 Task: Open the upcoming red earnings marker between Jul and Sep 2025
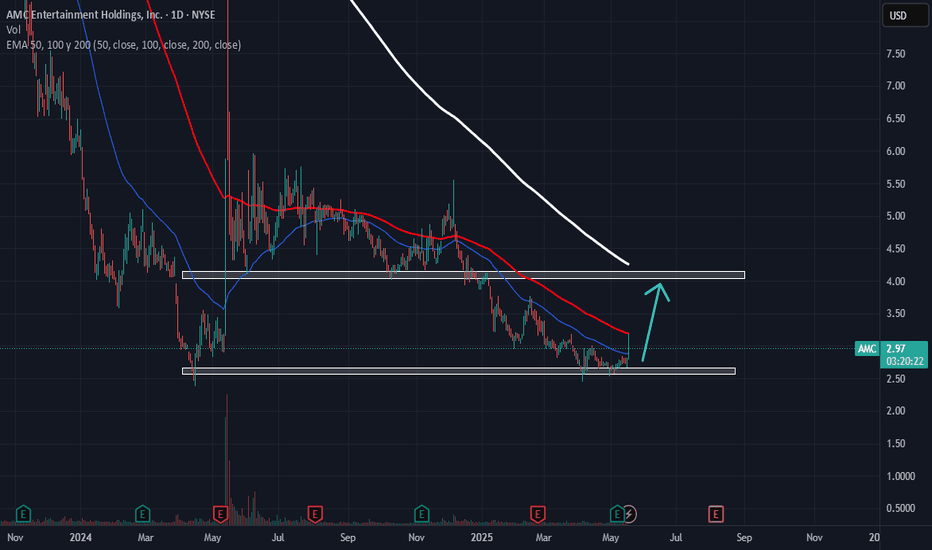pyautogui.click(x=716, y=514)
